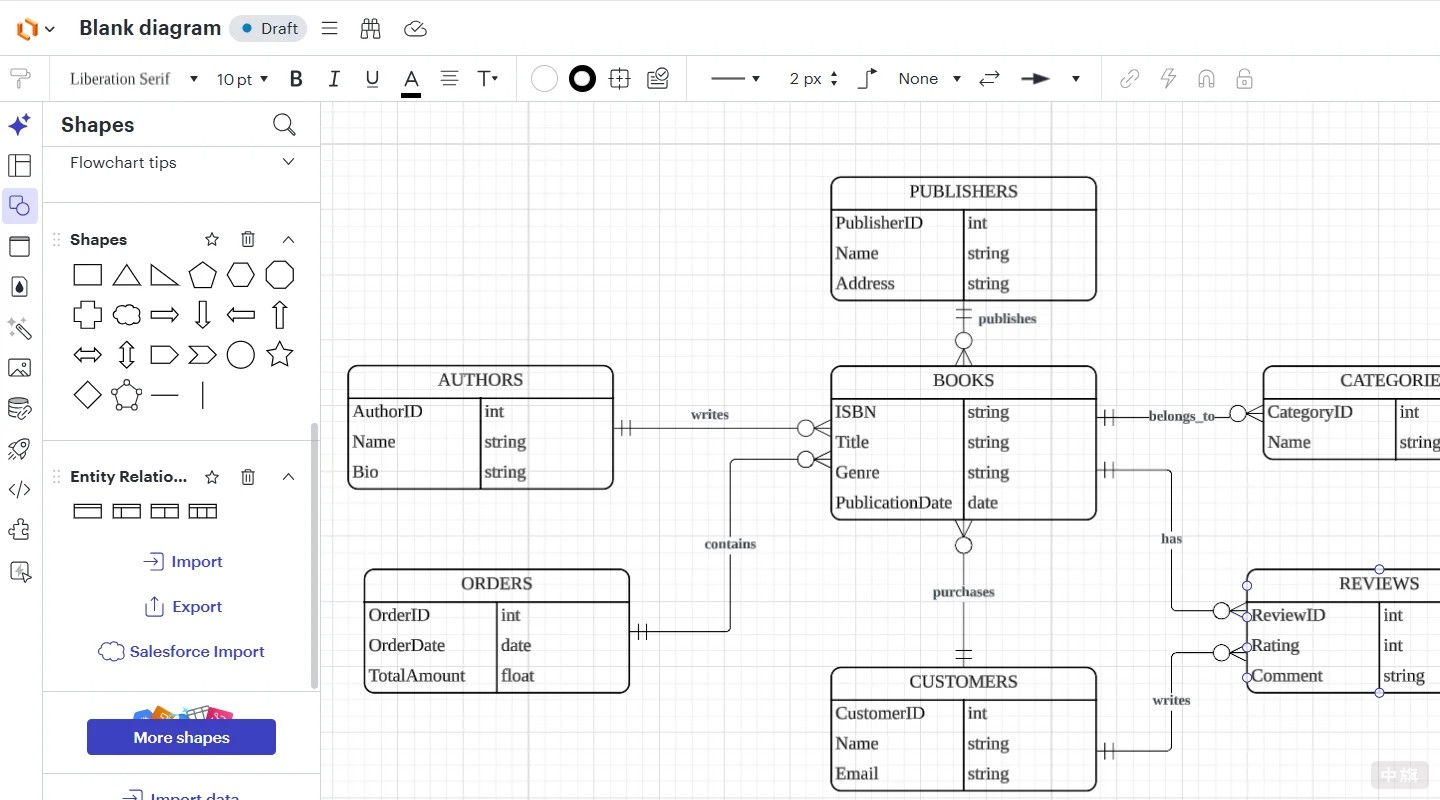
Task: Toggle bold text formatting
Action: coord(296,78)
